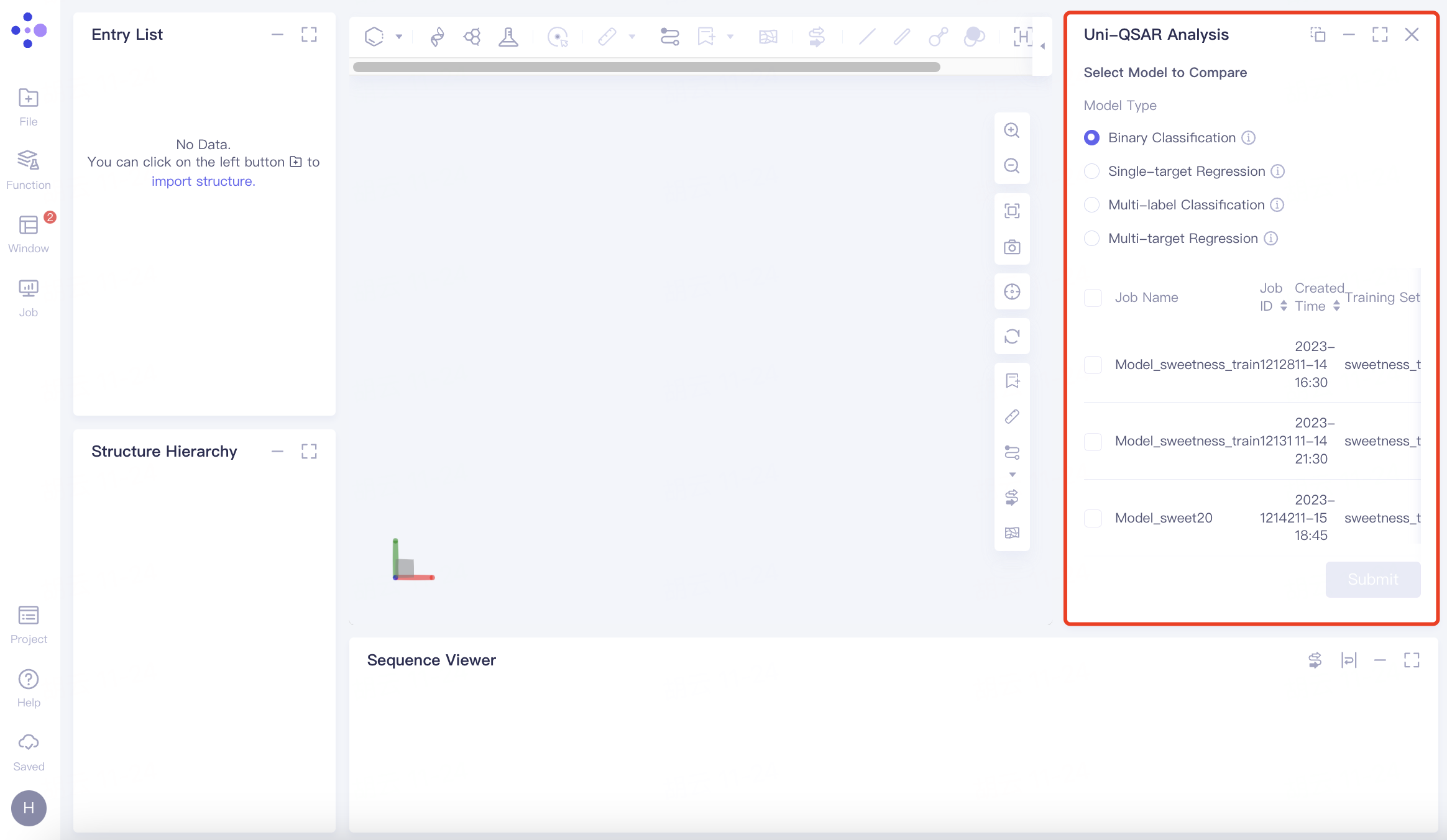Screen dimensions: 1447x840
Task: Click the center target crosshair icon
Action: click(x=1012, y=291)
